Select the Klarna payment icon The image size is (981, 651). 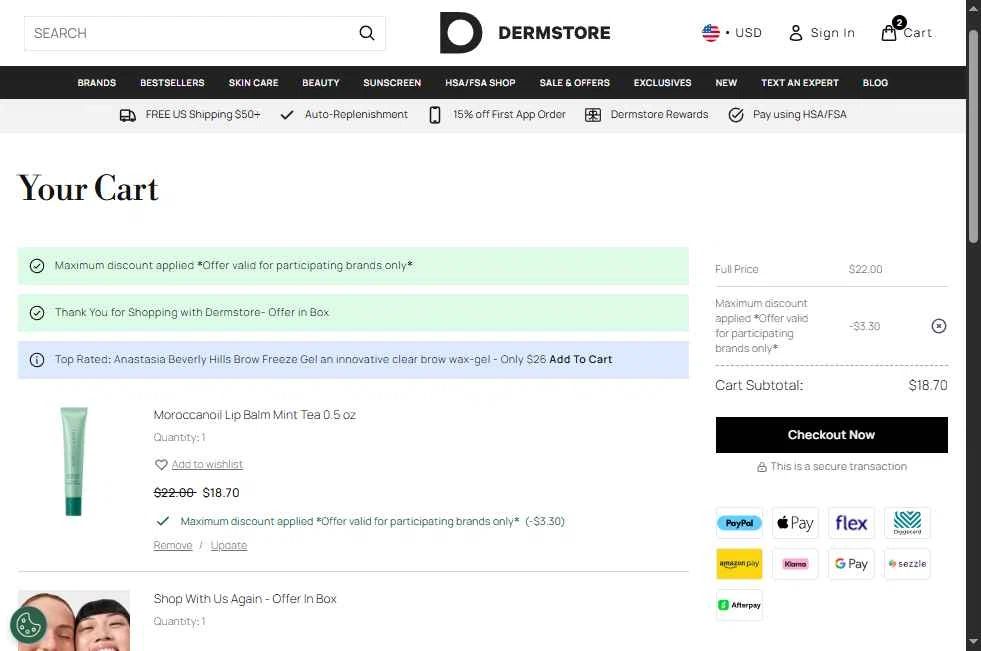pyautogui.click(x=795, y=564)
